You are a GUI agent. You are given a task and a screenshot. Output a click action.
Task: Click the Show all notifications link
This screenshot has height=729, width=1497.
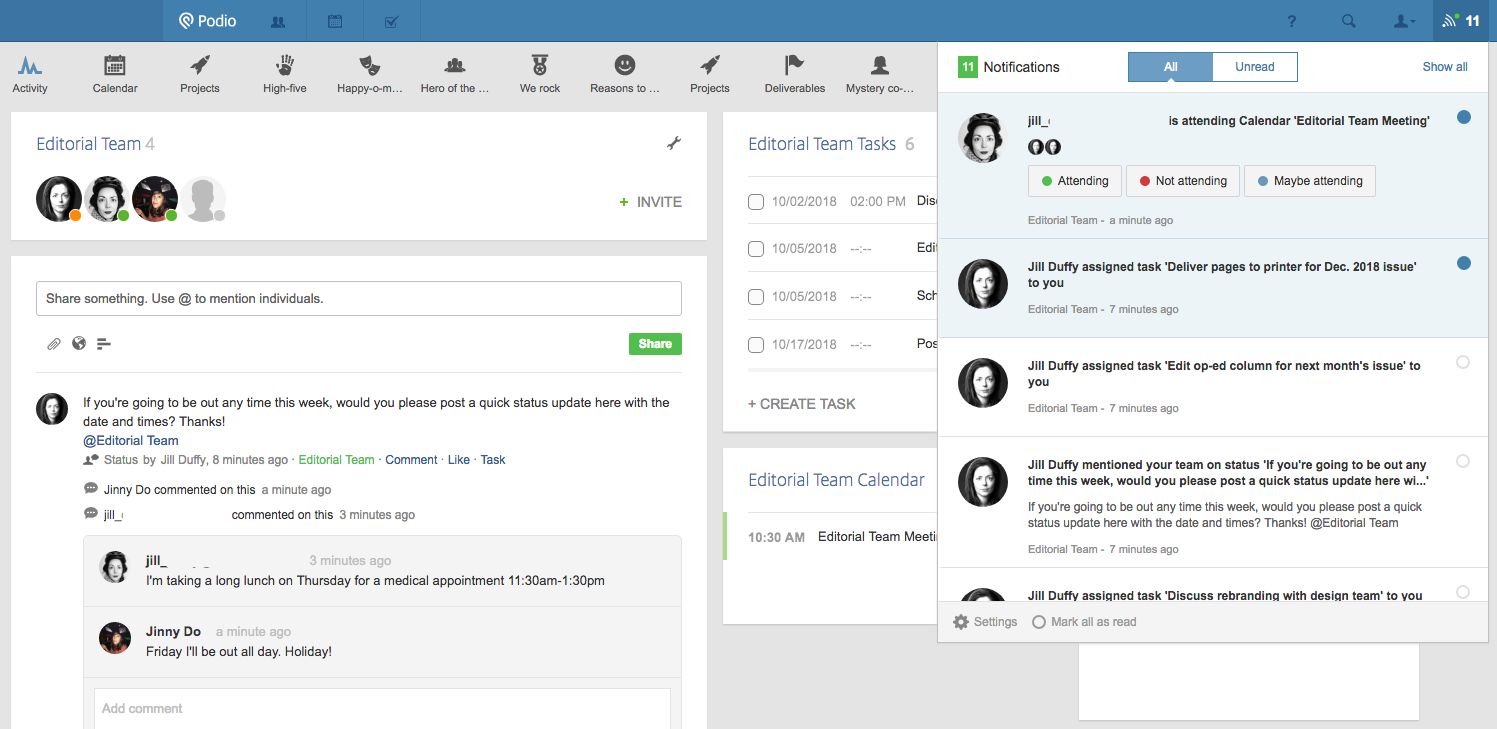[1444, 67]
